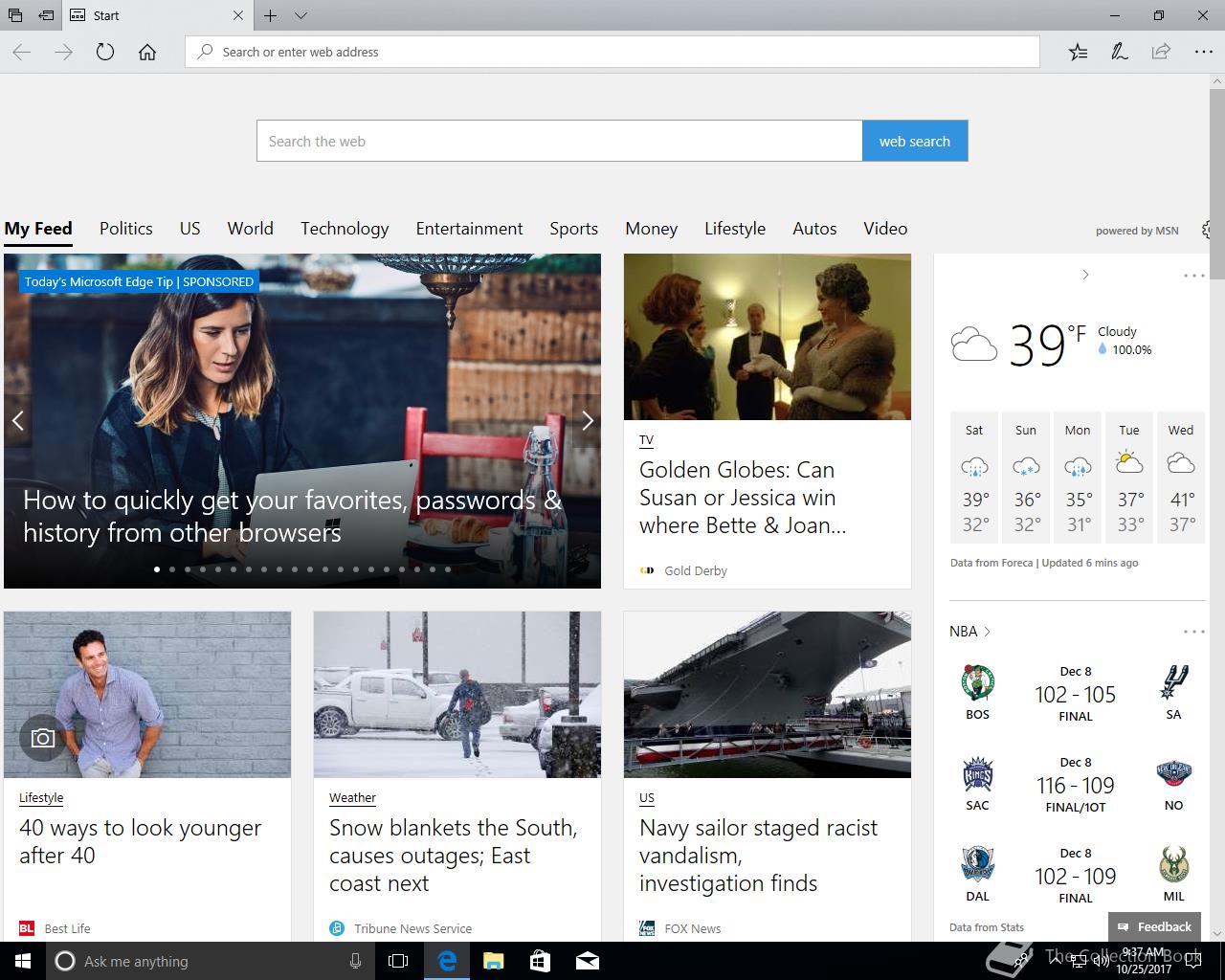Viewport: 1225px width, 980px height.
Task: Refresh the page with reload icon
Action: pos(105,52)
